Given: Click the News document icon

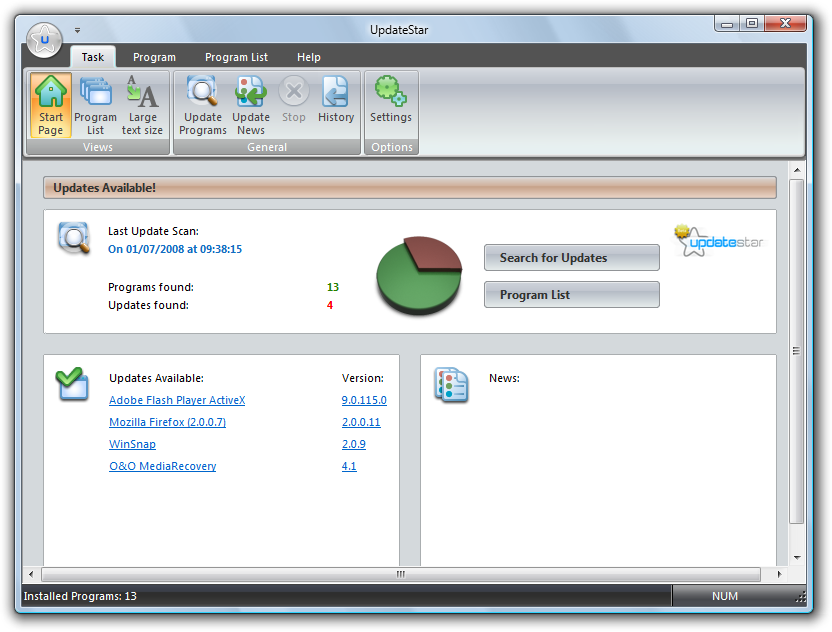Looking at the screenshot, I should (451, 384).
